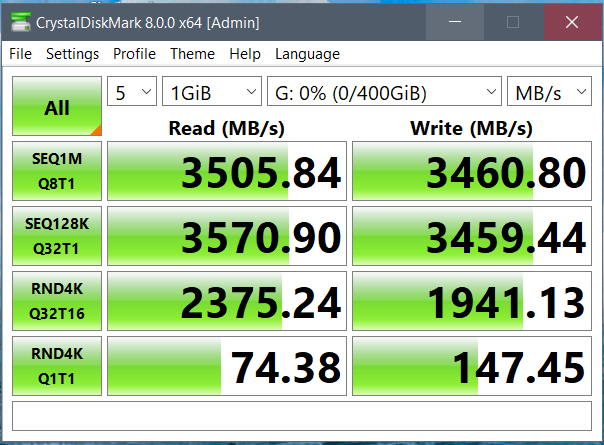The width and height of the screenshot is (604, 445).
Task: Click the CrystalDiskMark title bar icon
Action: 21,22
